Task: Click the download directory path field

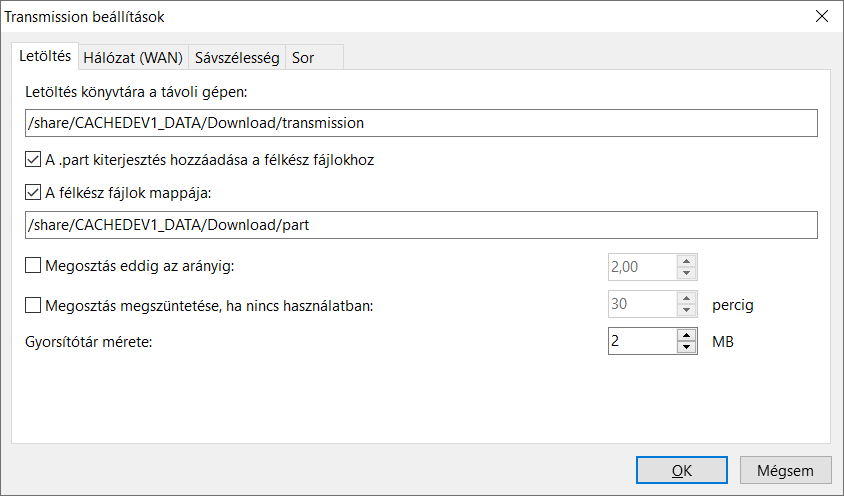Action: click(421, 123)
